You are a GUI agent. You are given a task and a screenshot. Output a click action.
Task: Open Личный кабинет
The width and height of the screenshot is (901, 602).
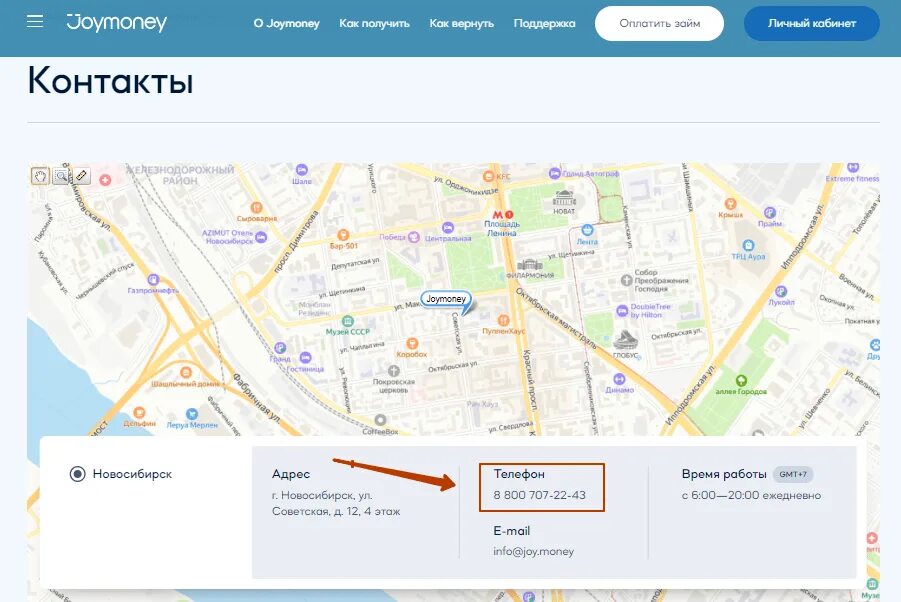[x=811, y=24]
